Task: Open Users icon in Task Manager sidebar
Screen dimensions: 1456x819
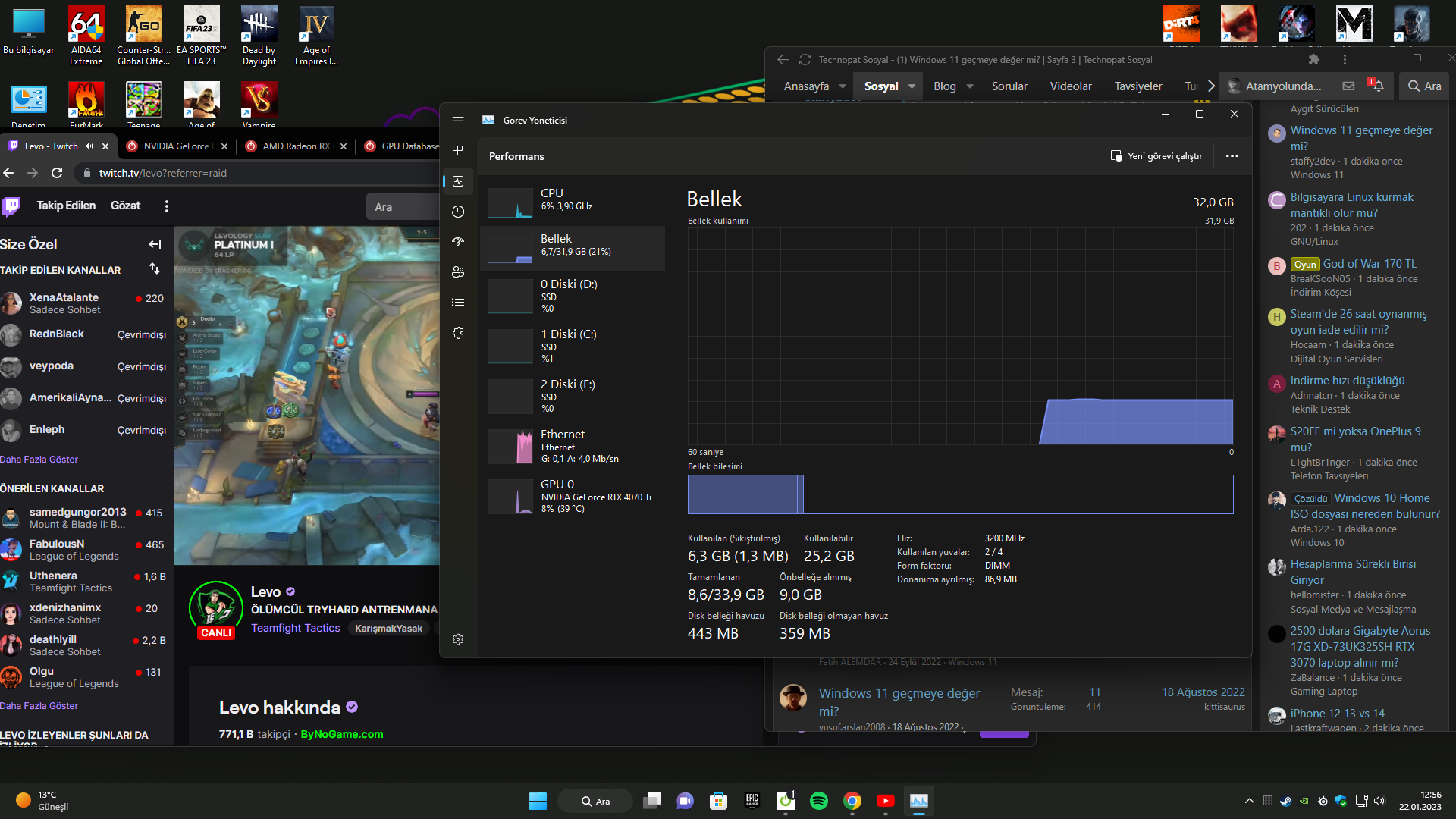Action: point(458,272)
